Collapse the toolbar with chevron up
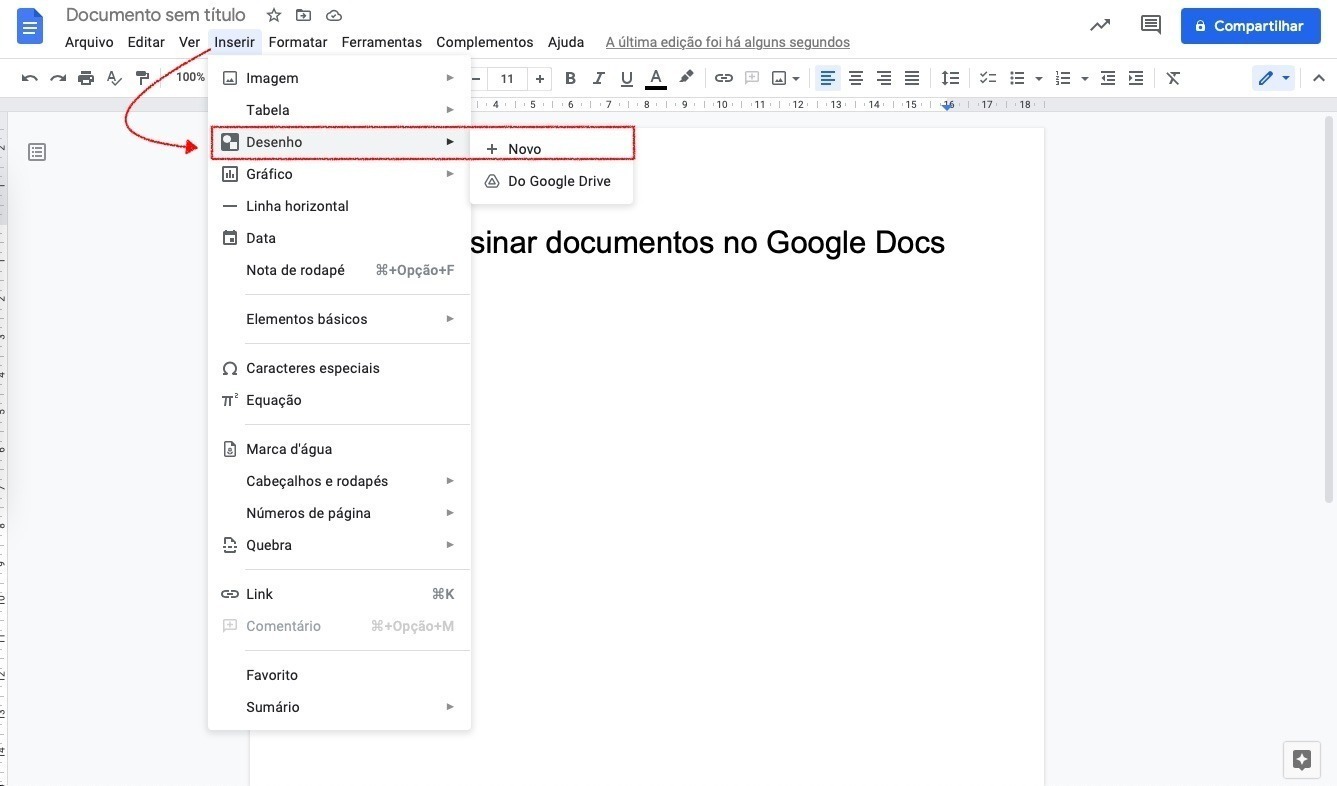This screenshot has height=786, width=1337. (1318, 78)
